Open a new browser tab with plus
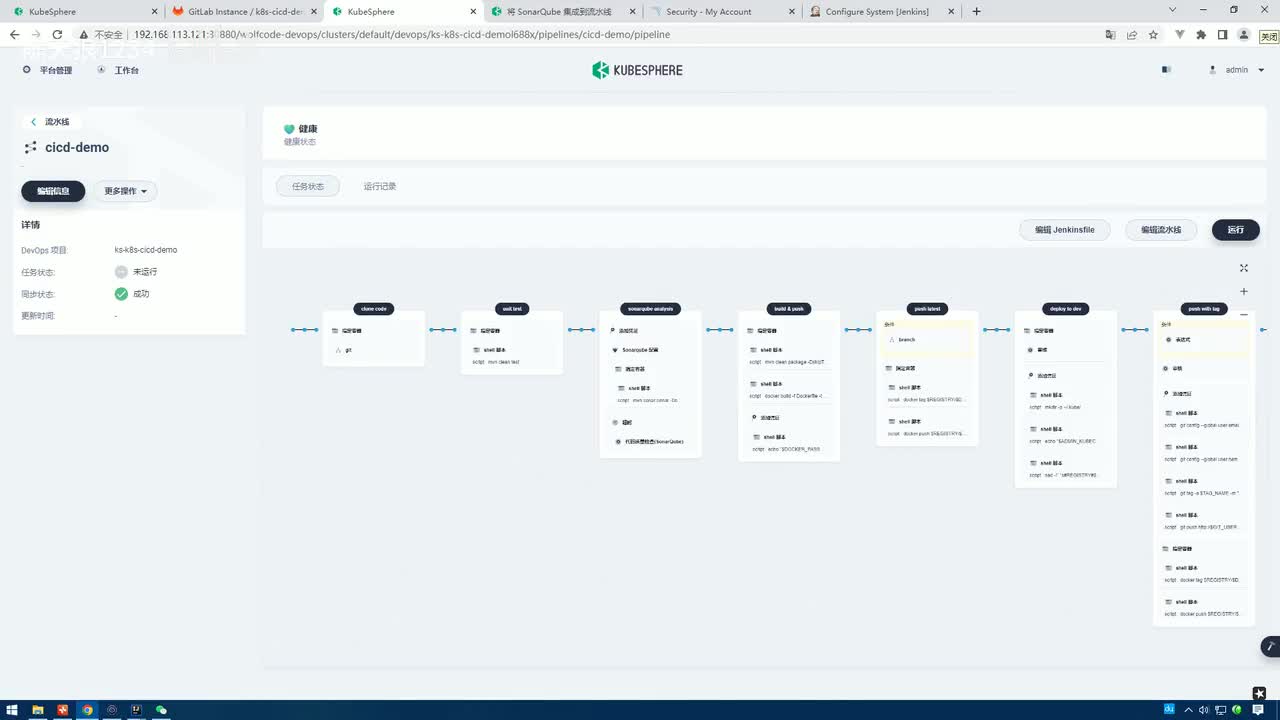The height and width of the screenshot is (720, 1280). click(x=977, y=11)
